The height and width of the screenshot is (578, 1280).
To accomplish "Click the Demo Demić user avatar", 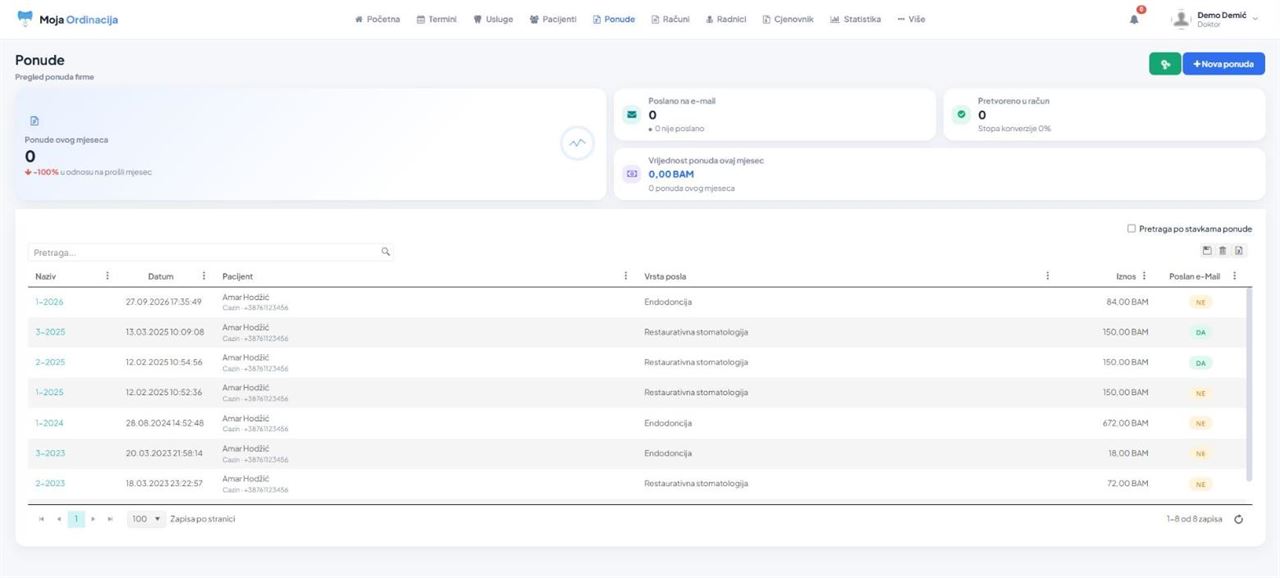I will (1181, 19).
